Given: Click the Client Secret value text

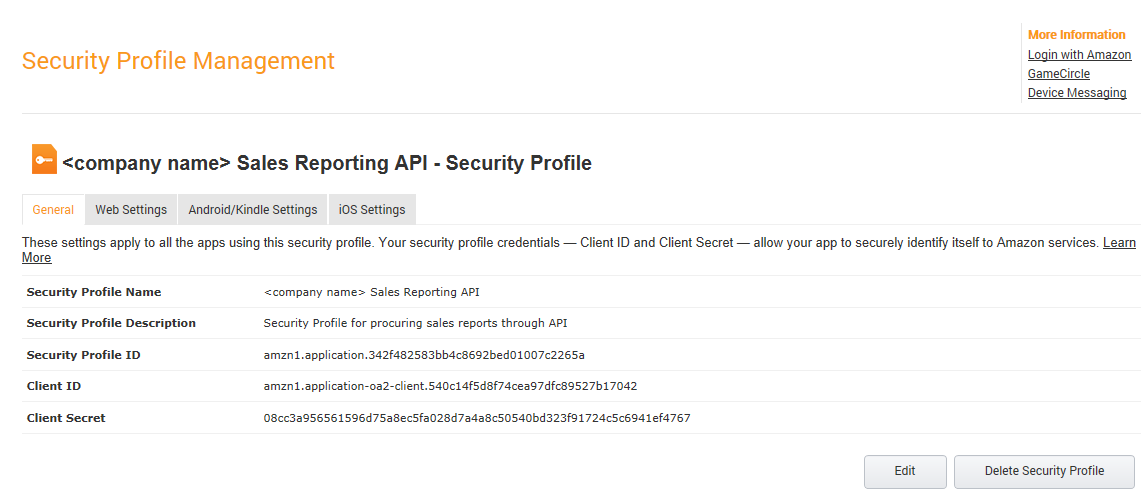Looking at the screenshot, I should (x=477, y=418).
